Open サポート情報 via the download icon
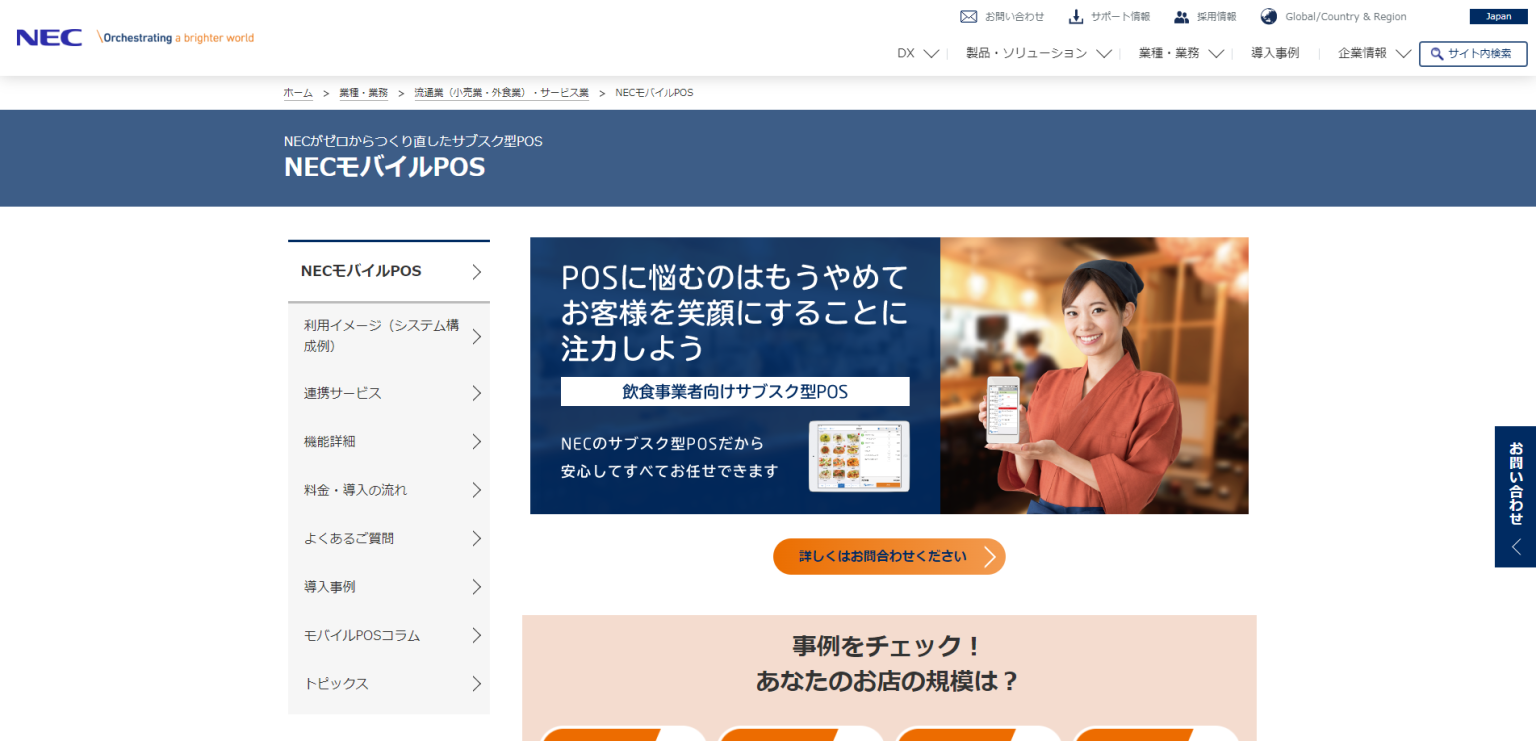 (1075, 16)
